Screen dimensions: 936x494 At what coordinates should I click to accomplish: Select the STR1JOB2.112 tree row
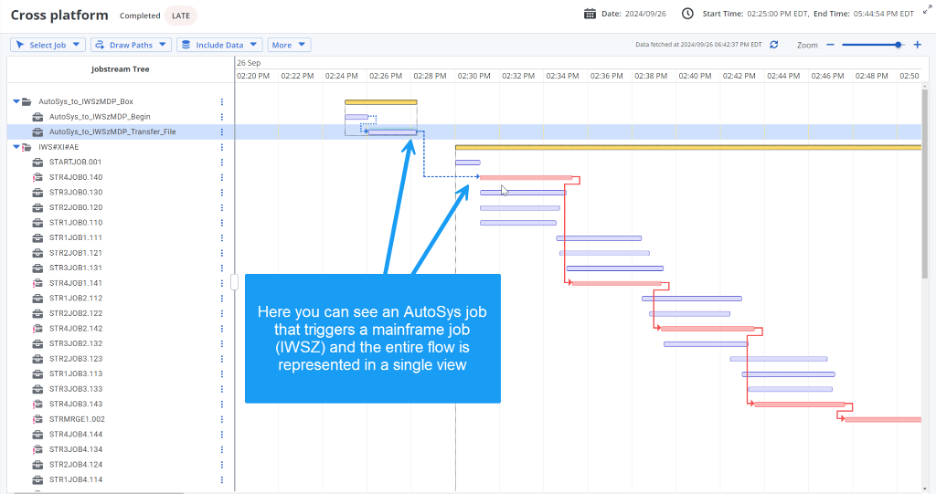pyautogui.click(x=121, y=298)
